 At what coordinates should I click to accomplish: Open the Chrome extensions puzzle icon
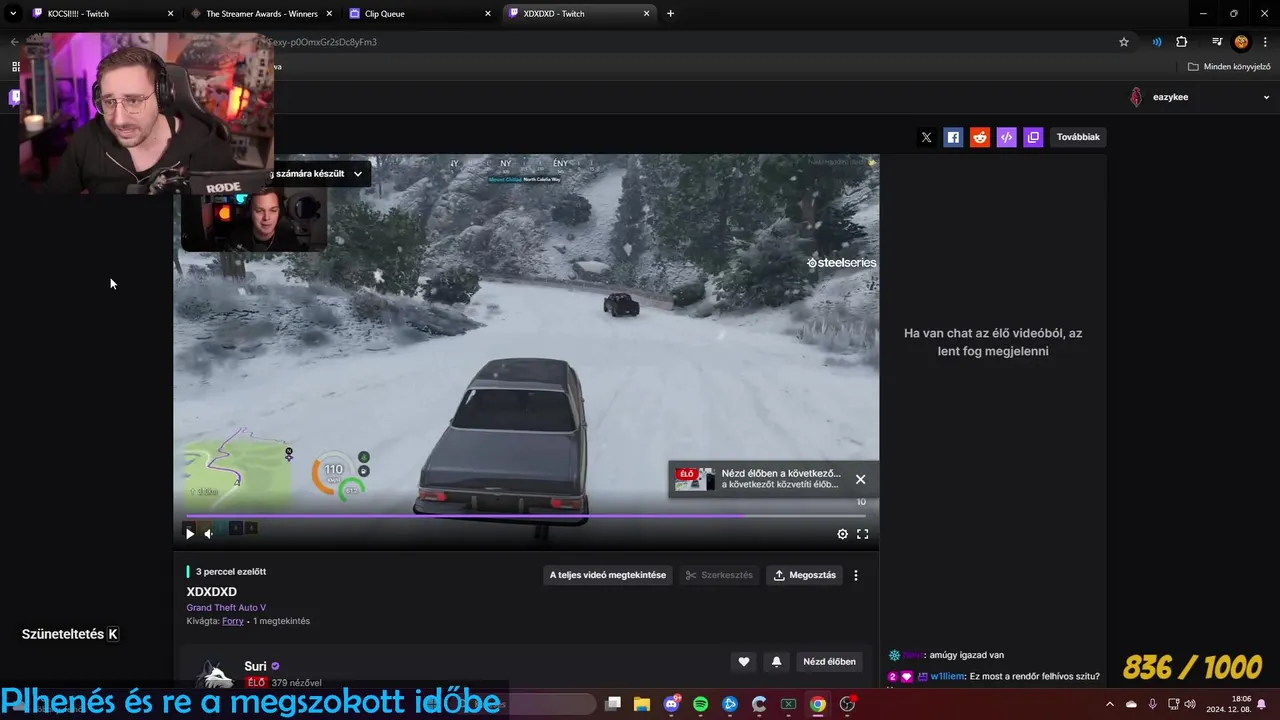pyautogui.click(x=1182, y=42)
